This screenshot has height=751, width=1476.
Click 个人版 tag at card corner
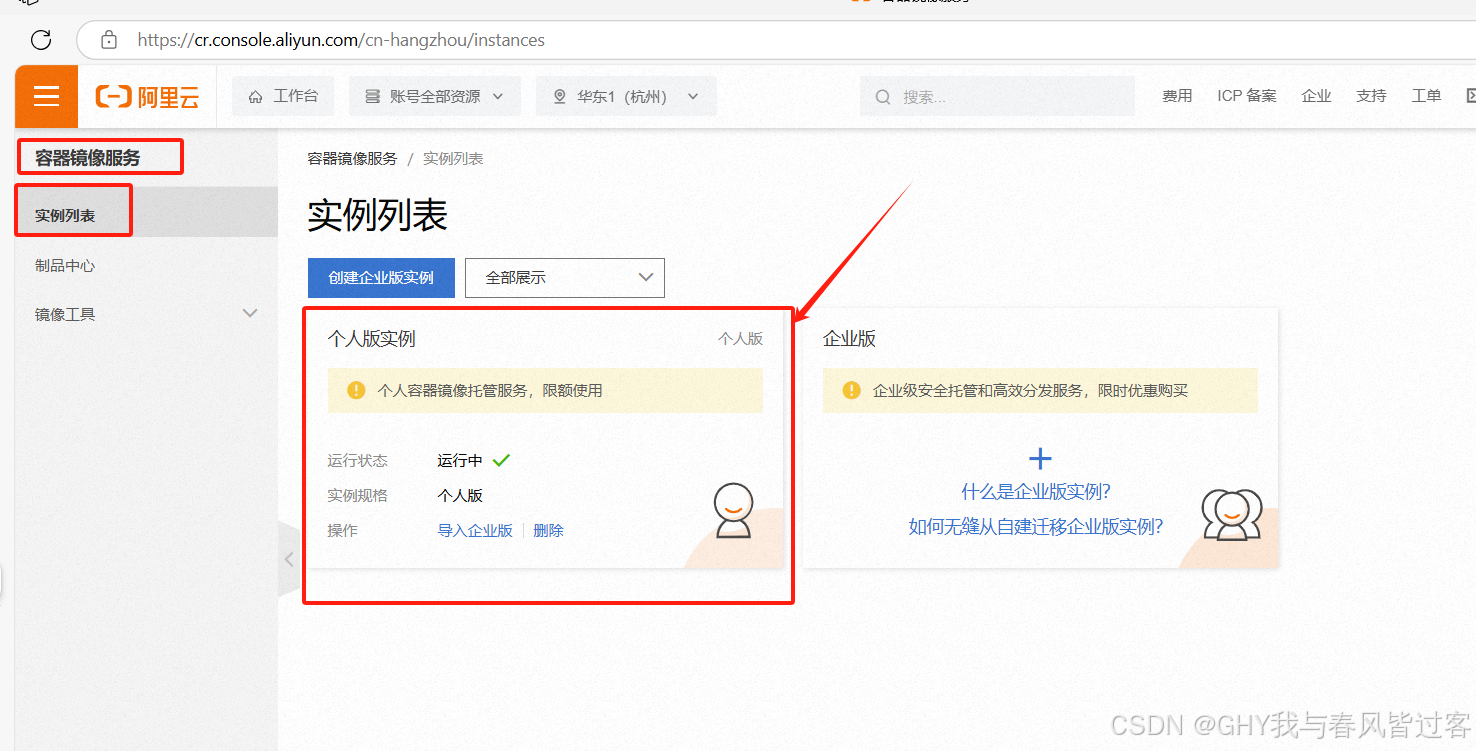click(x=740, y=339)
